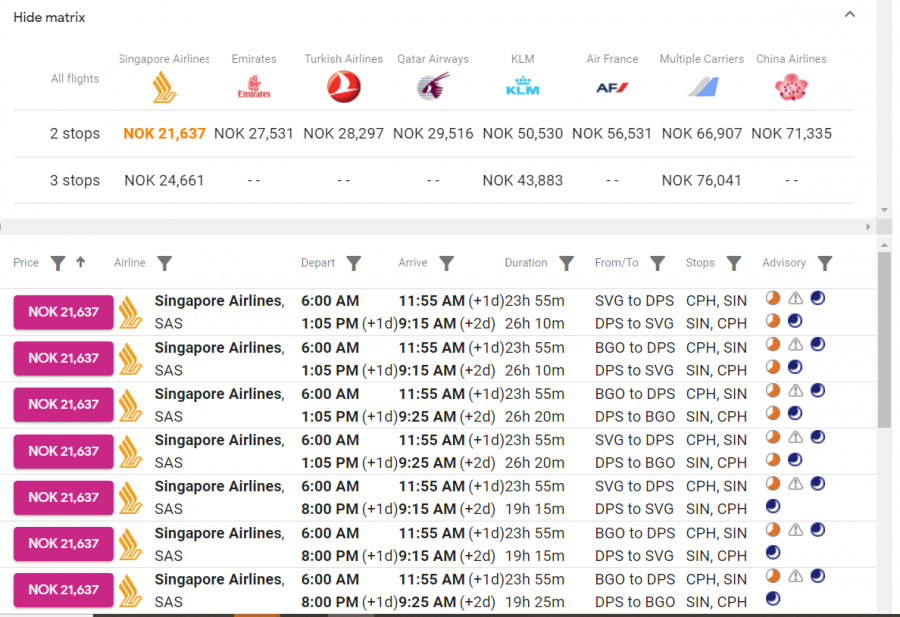The height and width of the screenshot is (617, 900).
Task: Select the Emirates logo in the matrix
Action: point(254,87)
